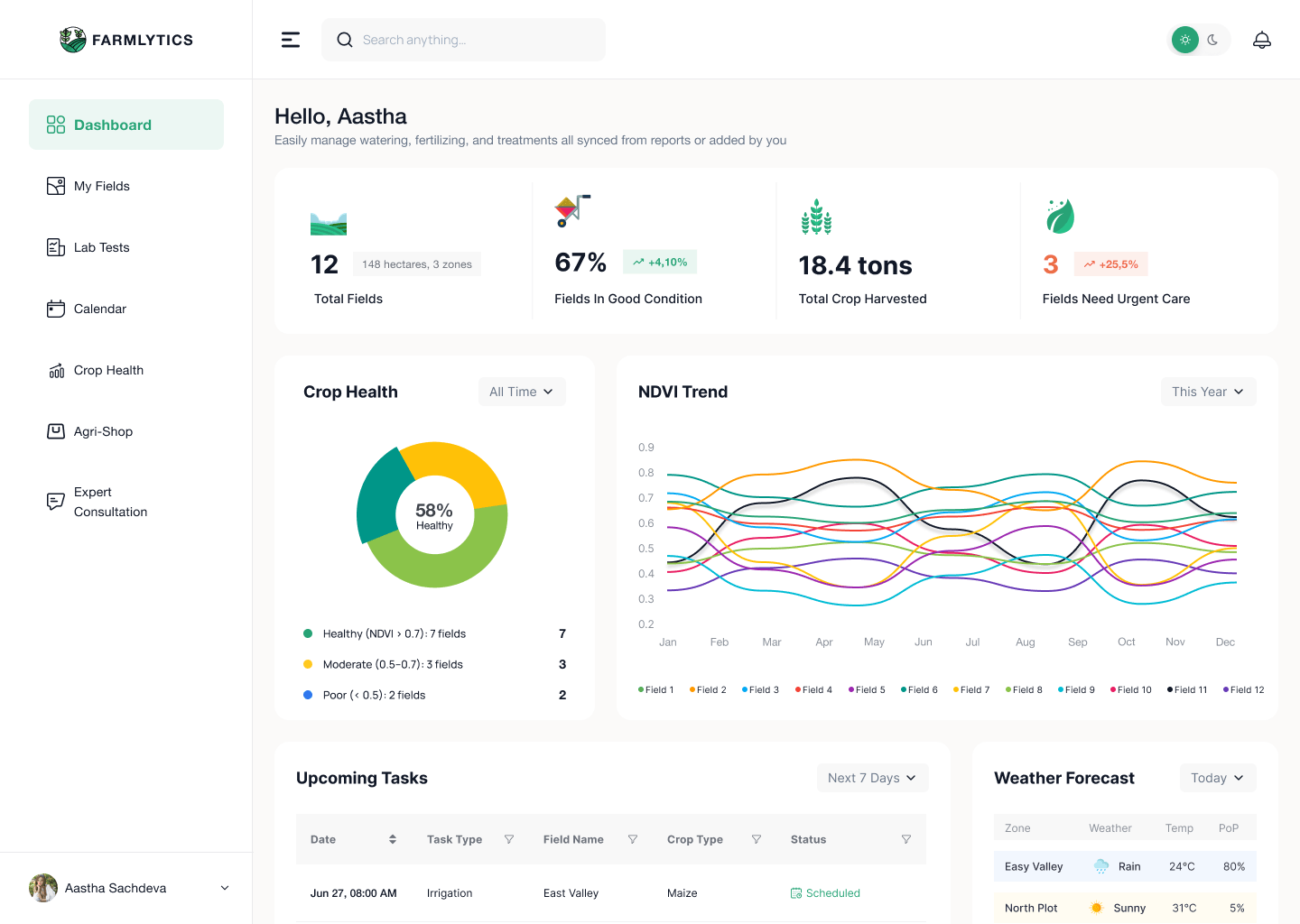Switch to dark mode with moon toggle
1300x924 pixels.
tap(1212, 40)
